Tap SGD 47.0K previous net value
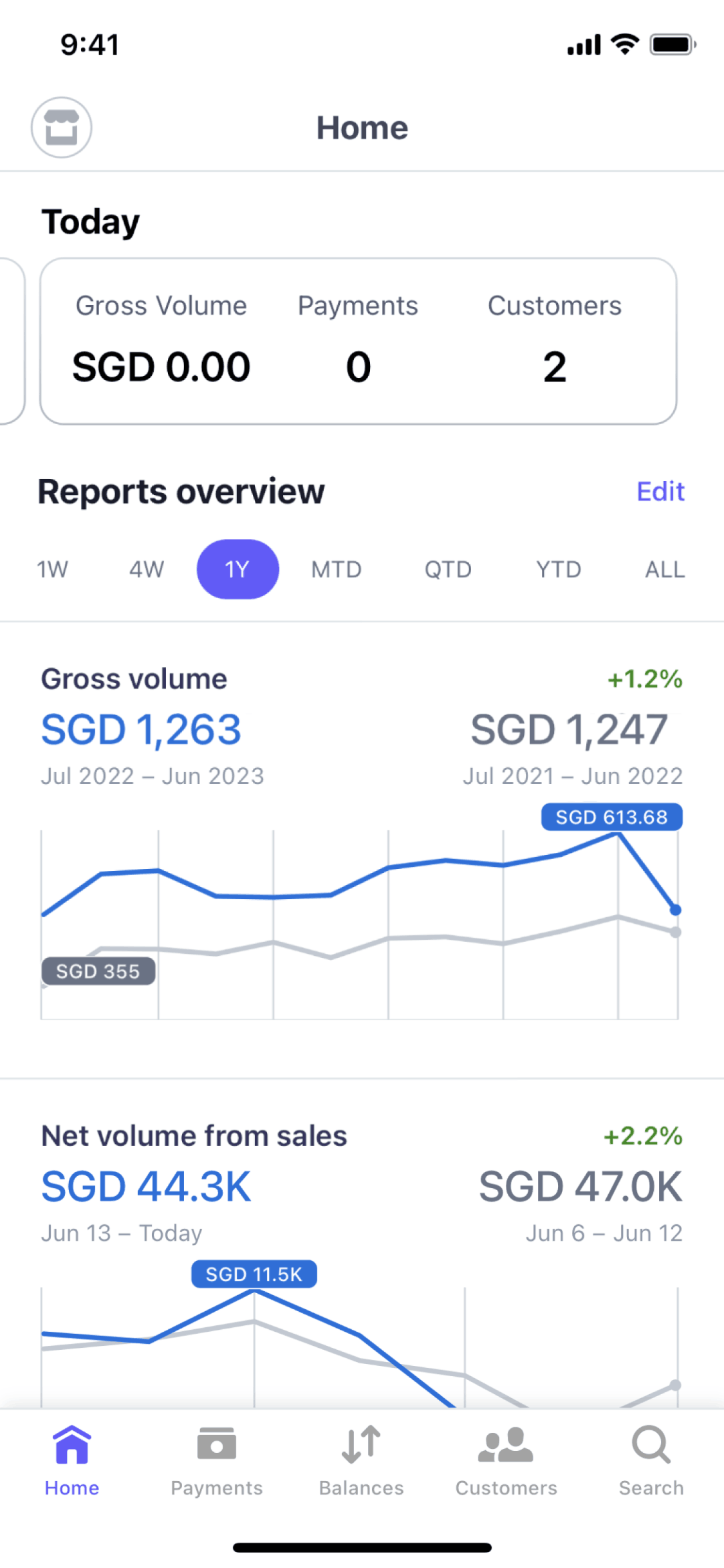Screen dimensions: 724x1568 point(580,1187)
